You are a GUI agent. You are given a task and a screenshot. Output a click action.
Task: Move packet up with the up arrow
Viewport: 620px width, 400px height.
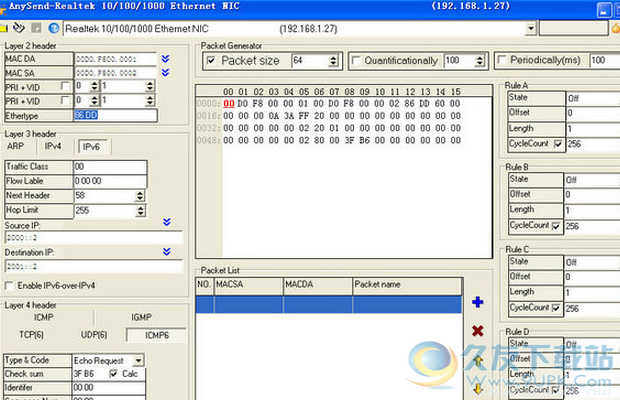[x=478, y=360]
